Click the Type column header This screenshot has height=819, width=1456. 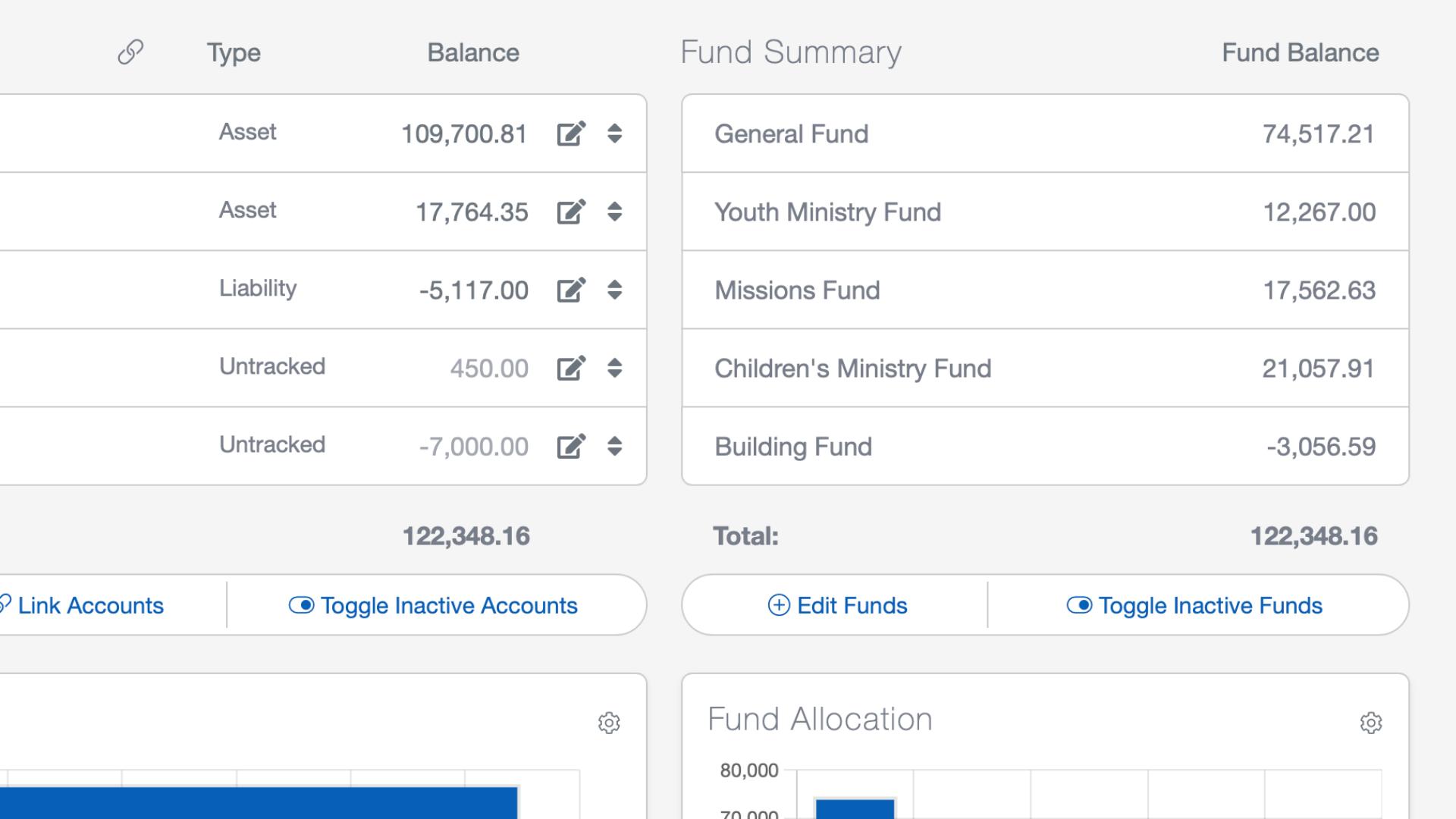coord(234,53)
